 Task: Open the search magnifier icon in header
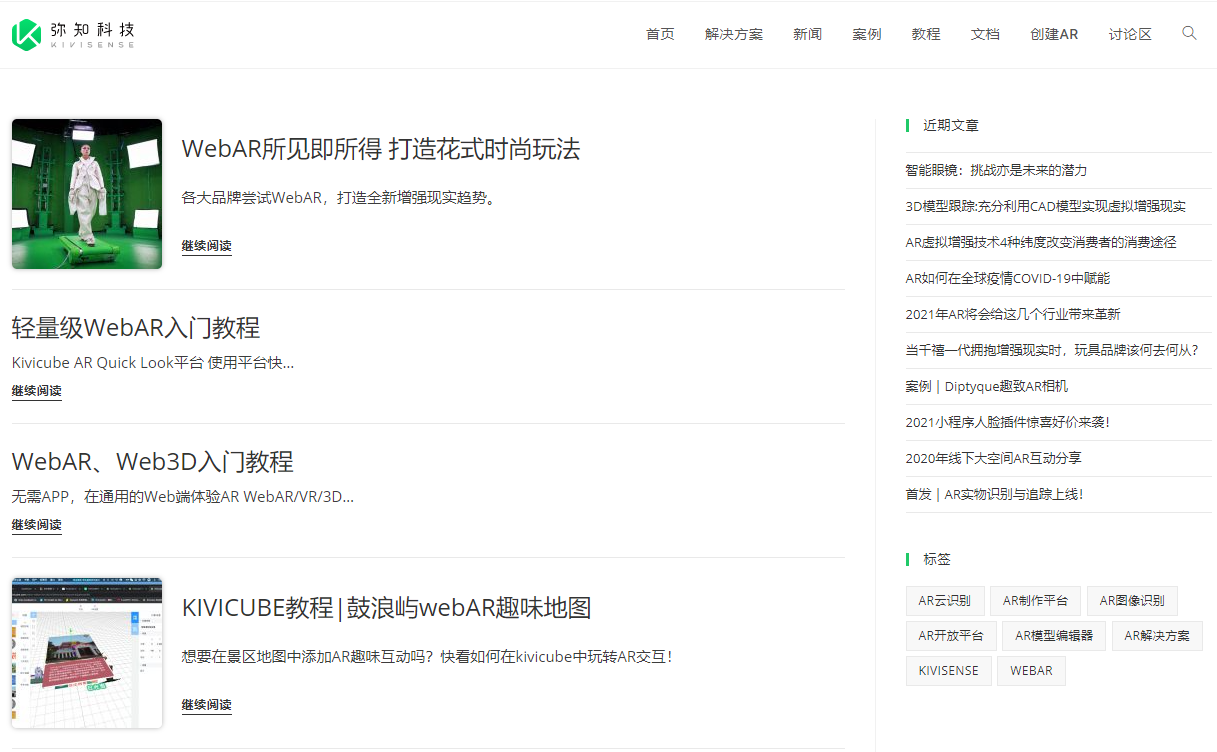[x=1189, y=33]
